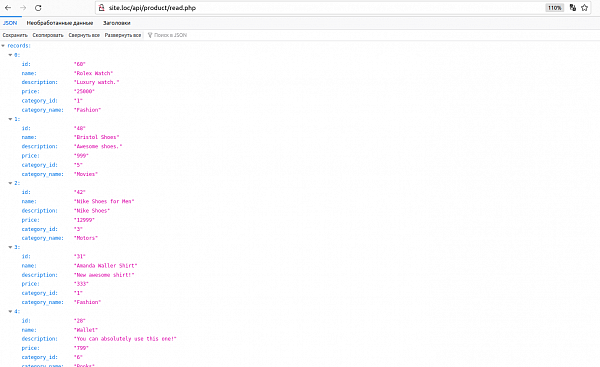Image resolution: width=600 pixels, height=367 pixels.
Task: Select the "Amanda Waller Shirt" name value
Action: coord(106,266)
